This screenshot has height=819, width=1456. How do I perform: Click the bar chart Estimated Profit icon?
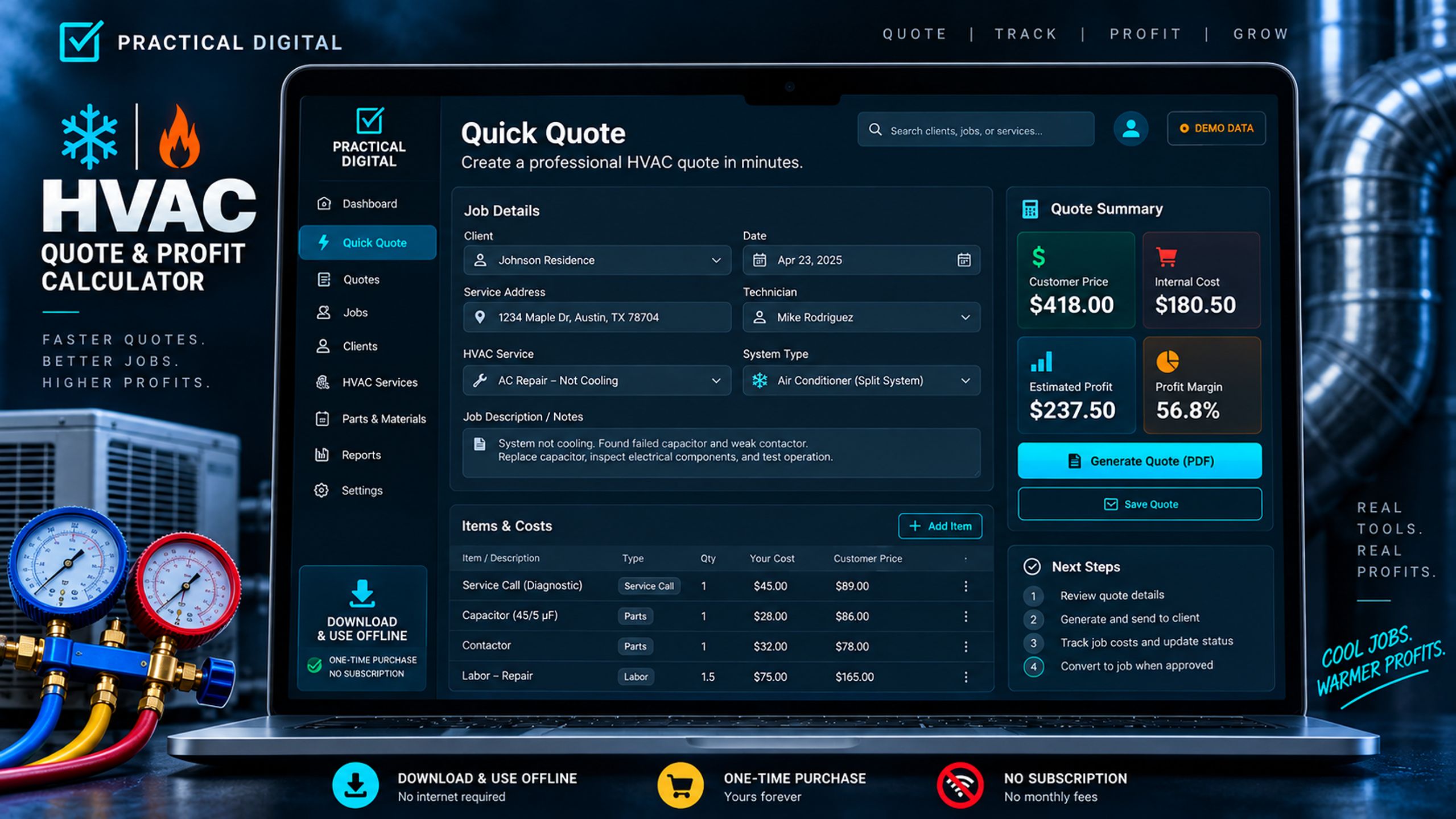click(1041, 361)
